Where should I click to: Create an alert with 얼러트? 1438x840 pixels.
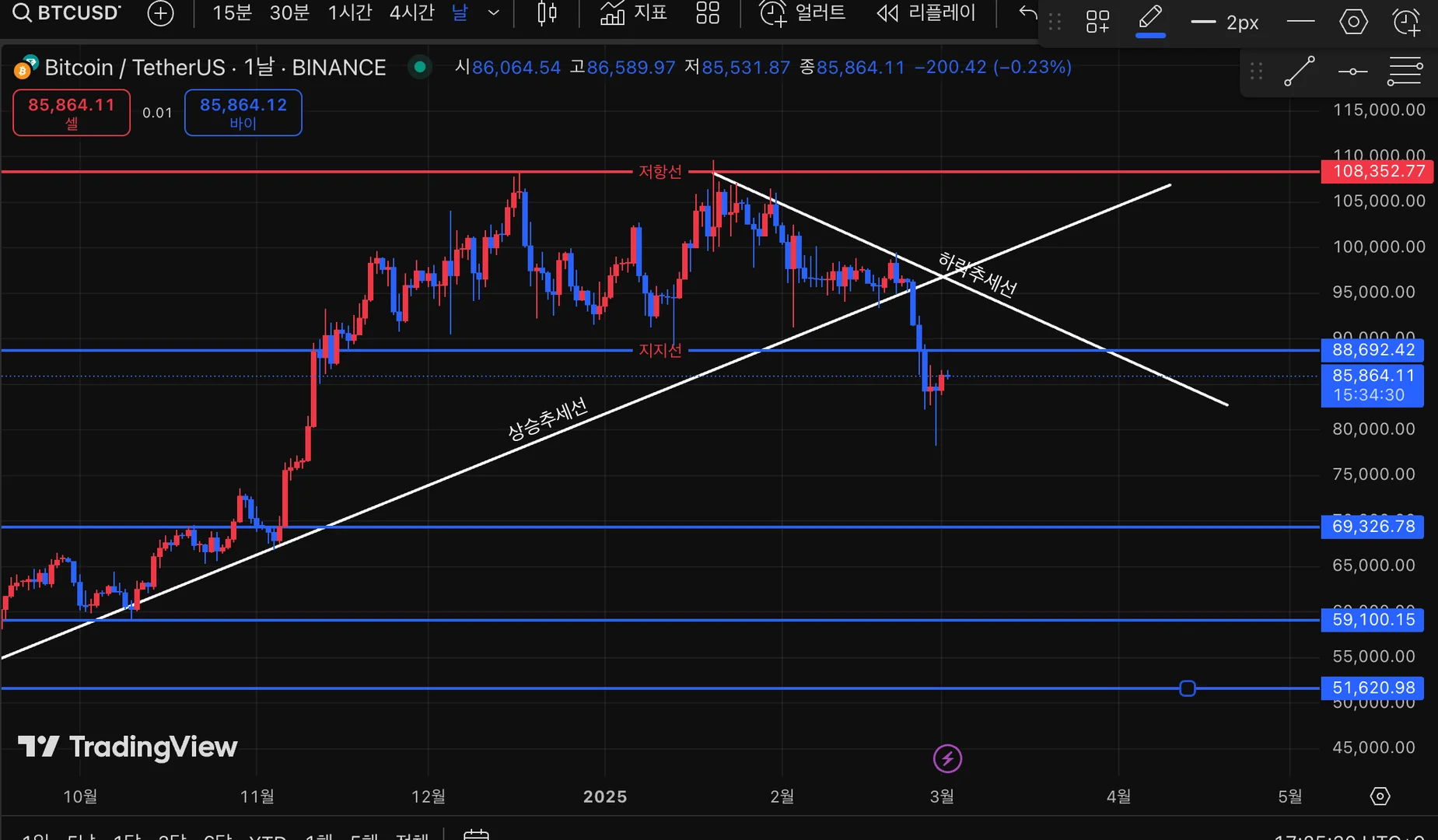click(803, 12)
